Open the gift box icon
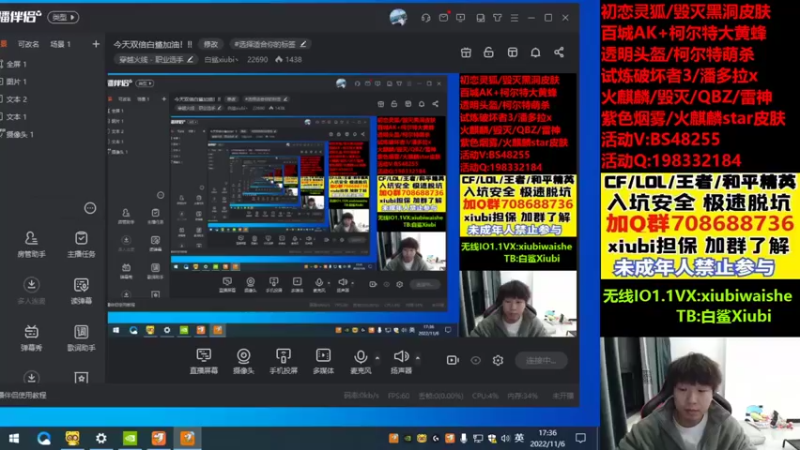 point(466,53)
